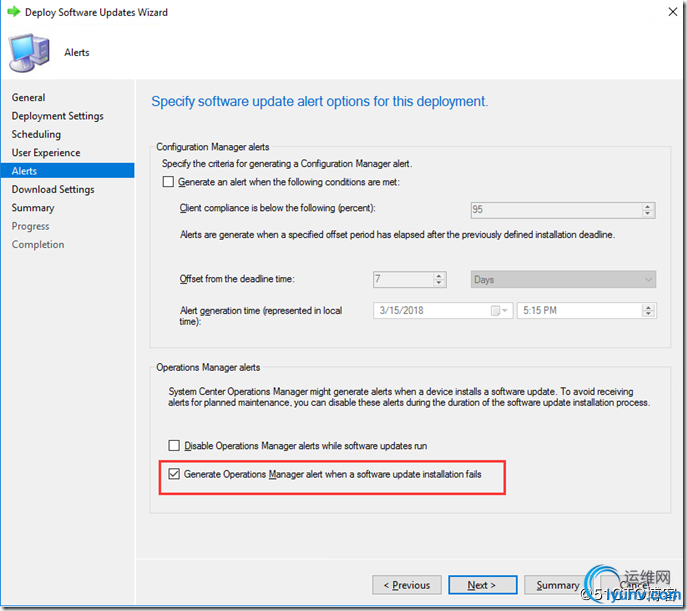Open the User Experience step
The width and height of the screenshot is (687, 611).
click(x=46, y=152)
